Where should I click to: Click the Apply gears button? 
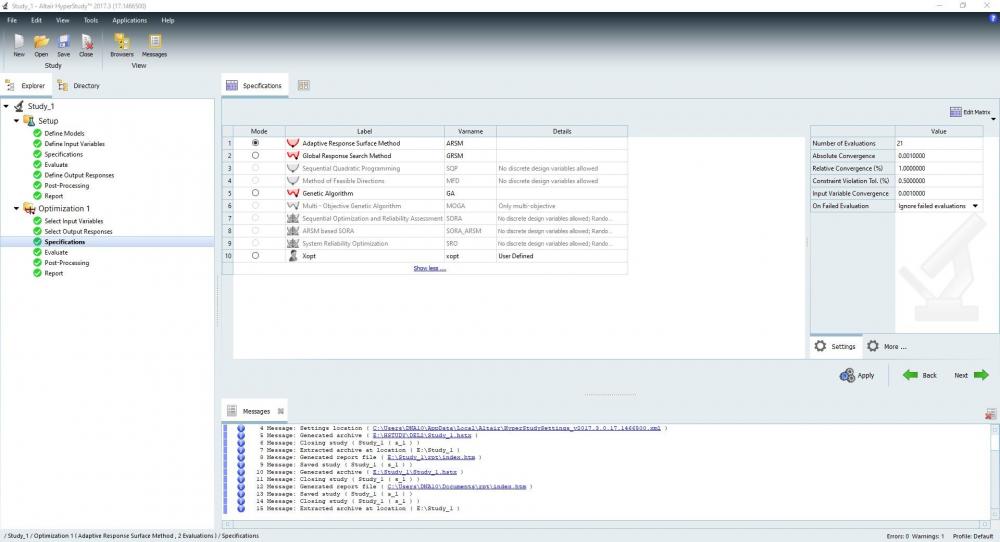tap(857, 376)
